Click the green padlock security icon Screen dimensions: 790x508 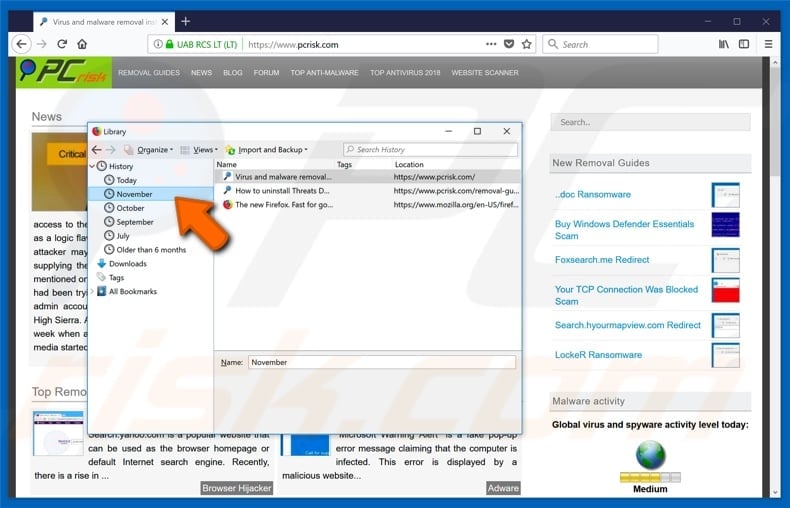(169, 44)
